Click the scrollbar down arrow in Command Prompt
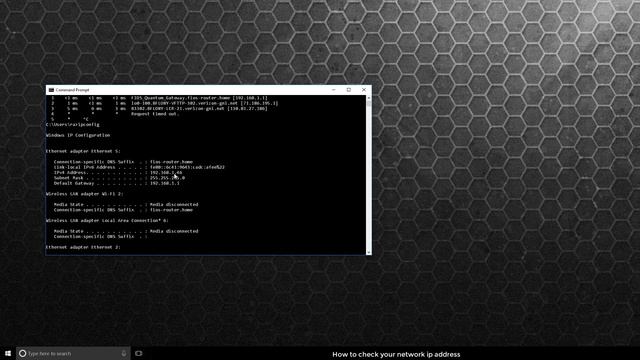 pyautogui.click(x=369, y=253)
